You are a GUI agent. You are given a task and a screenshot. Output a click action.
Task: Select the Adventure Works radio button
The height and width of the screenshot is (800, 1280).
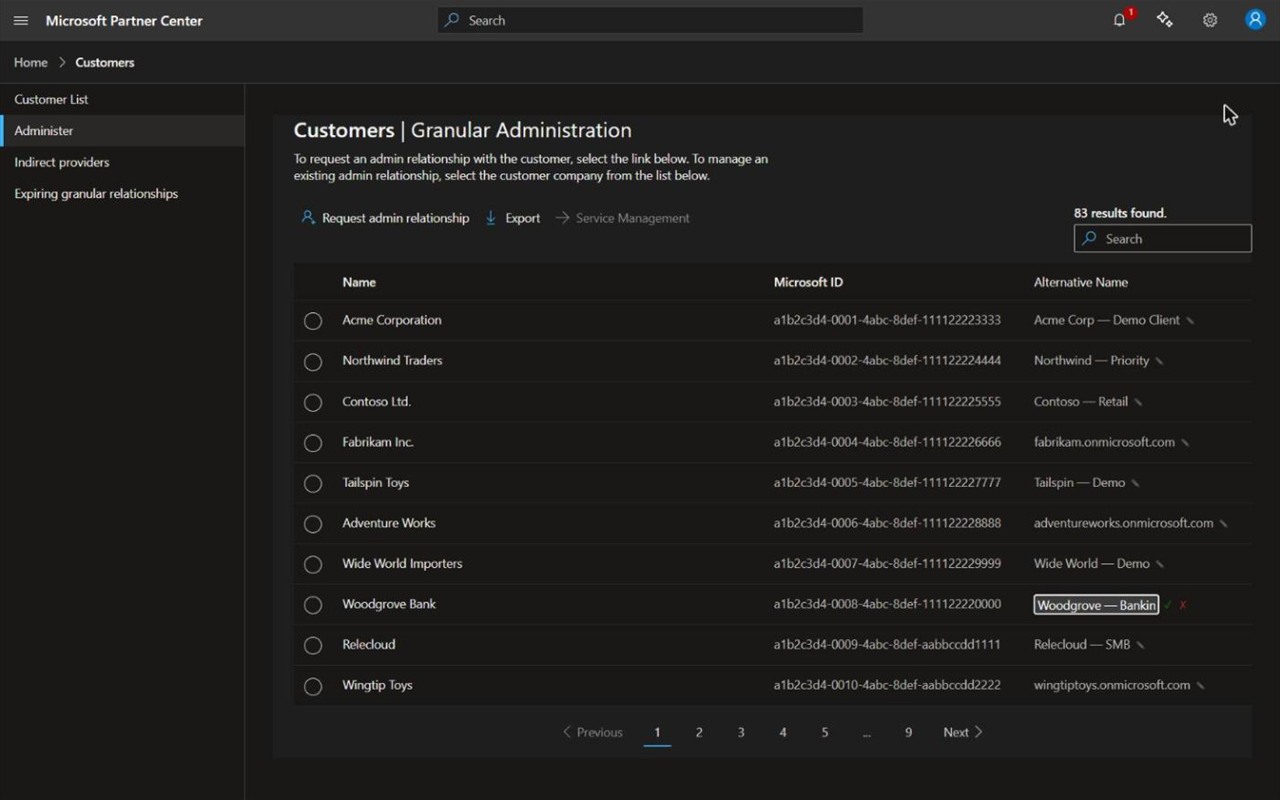pos(313,524)
